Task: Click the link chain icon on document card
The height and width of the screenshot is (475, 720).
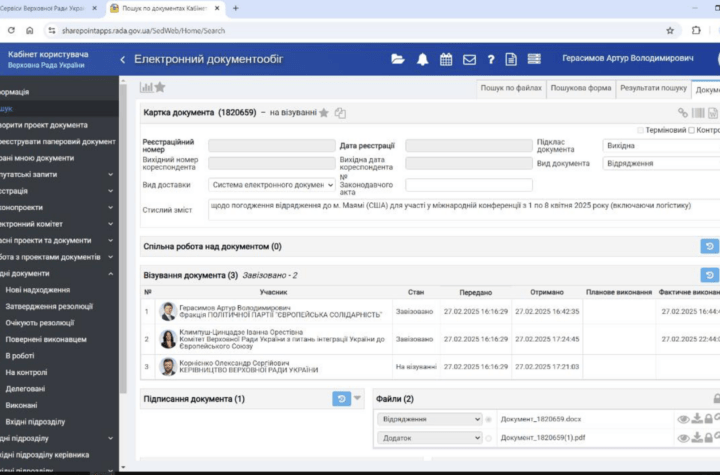Action: click(683, 113)
